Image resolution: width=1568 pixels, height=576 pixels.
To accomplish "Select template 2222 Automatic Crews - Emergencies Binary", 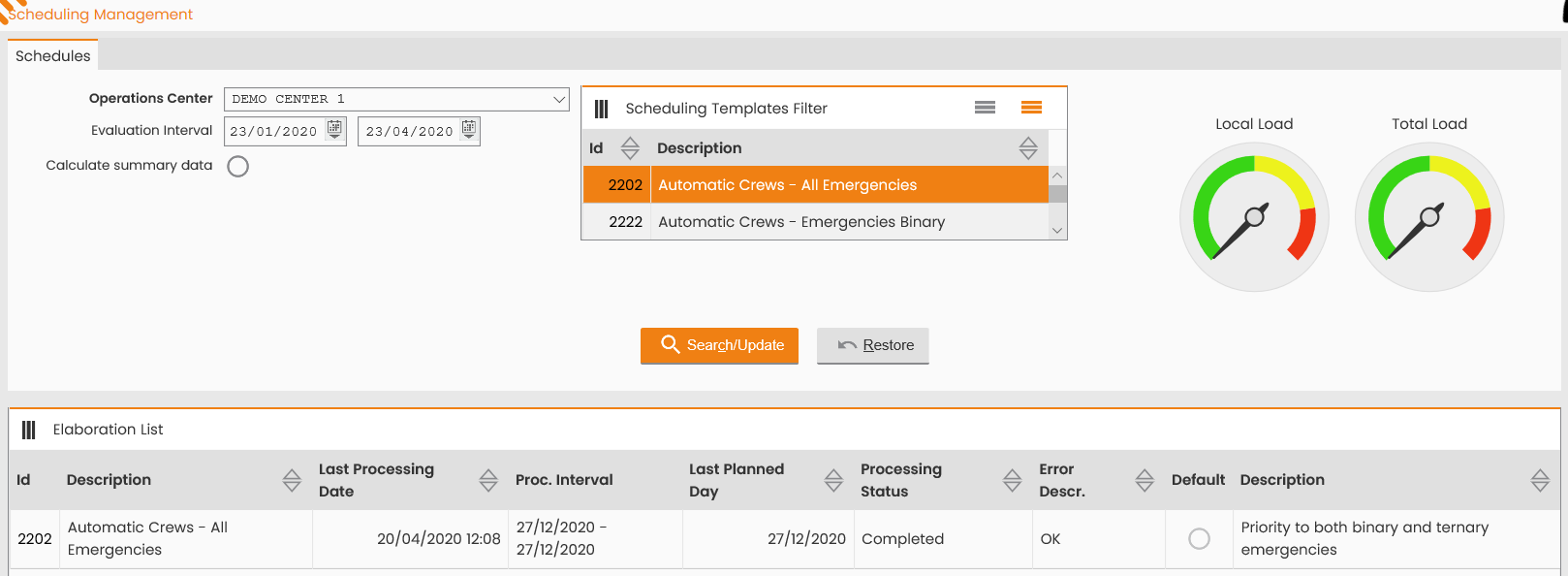I will pyautogui.click(x=815, y=222).
